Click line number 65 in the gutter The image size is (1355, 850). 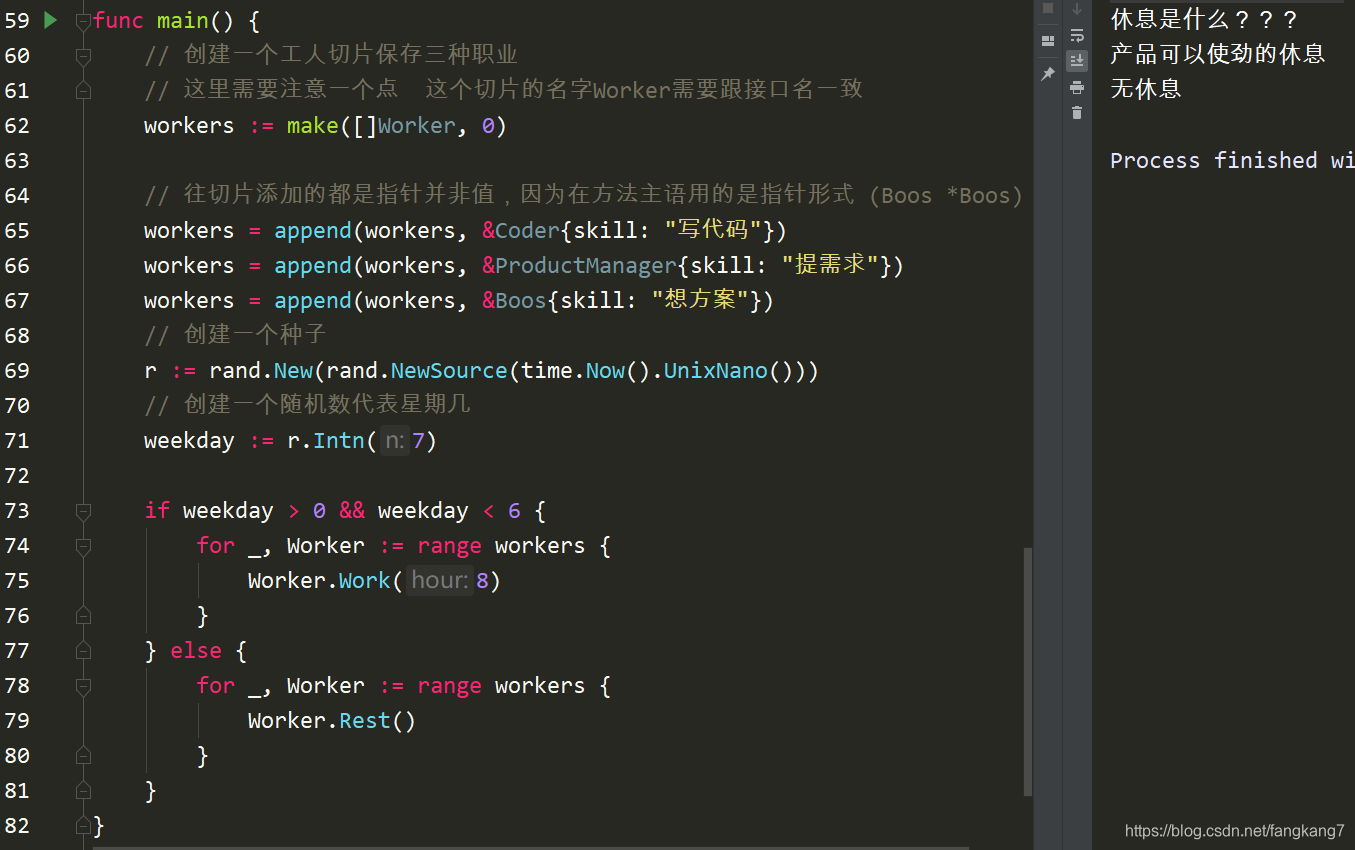(17, 231)
